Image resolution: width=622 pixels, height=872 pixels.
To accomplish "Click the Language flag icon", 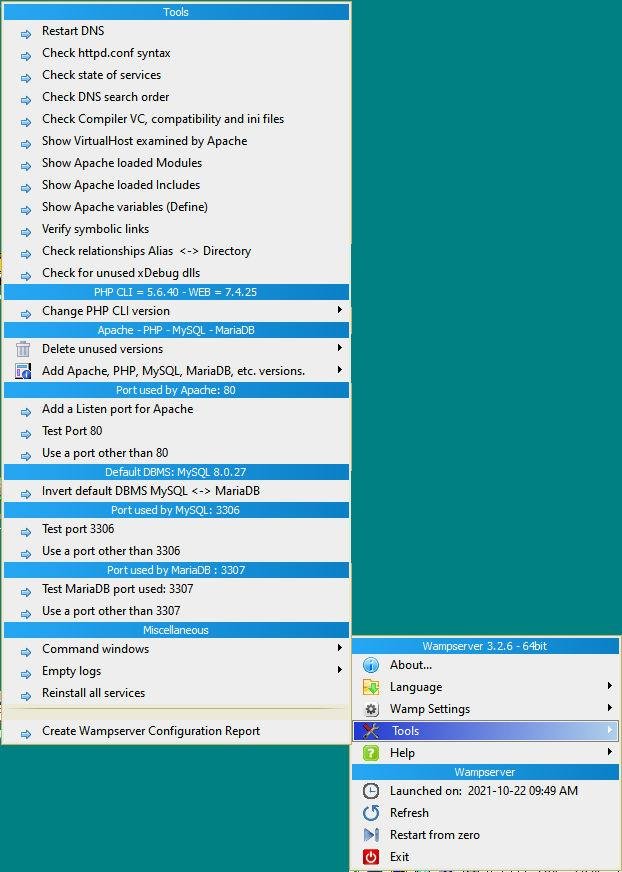I will click(371, 687).
